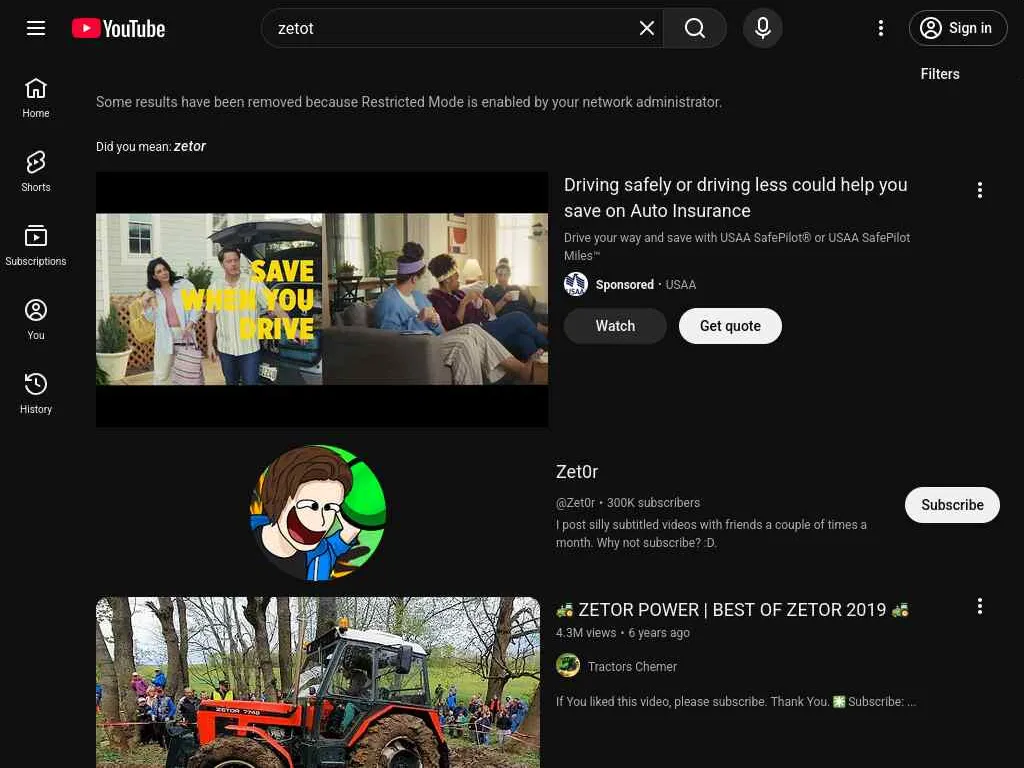Open History in sidebar

[36, 394]
